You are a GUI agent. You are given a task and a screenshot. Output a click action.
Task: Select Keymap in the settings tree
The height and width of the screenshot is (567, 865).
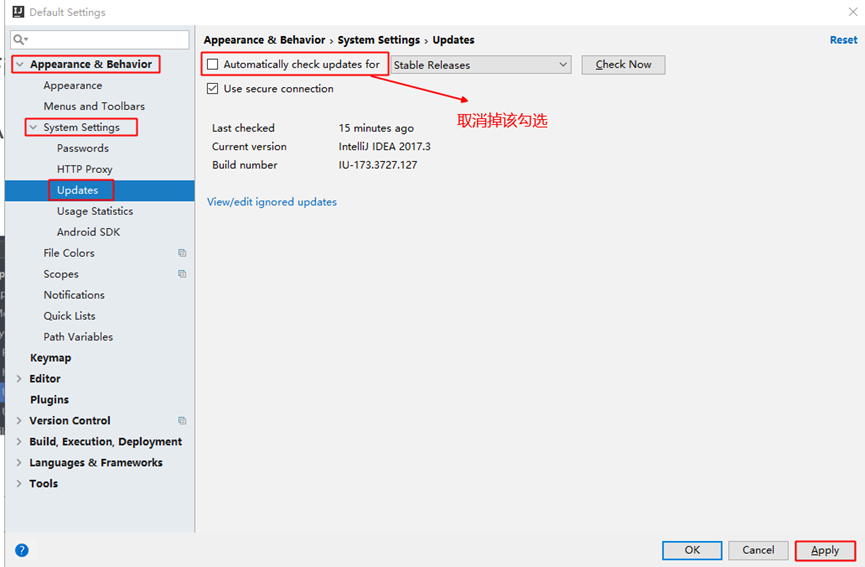50,358
